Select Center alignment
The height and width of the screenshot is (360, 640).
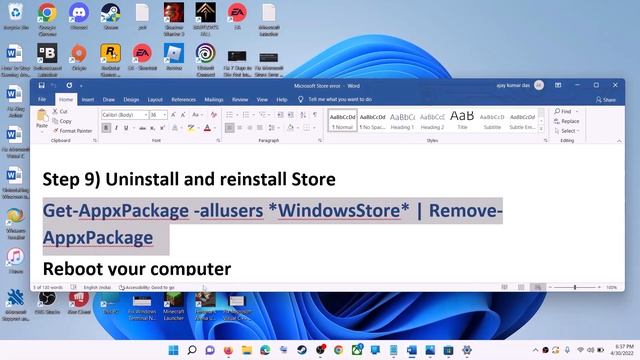click(240, 128)
